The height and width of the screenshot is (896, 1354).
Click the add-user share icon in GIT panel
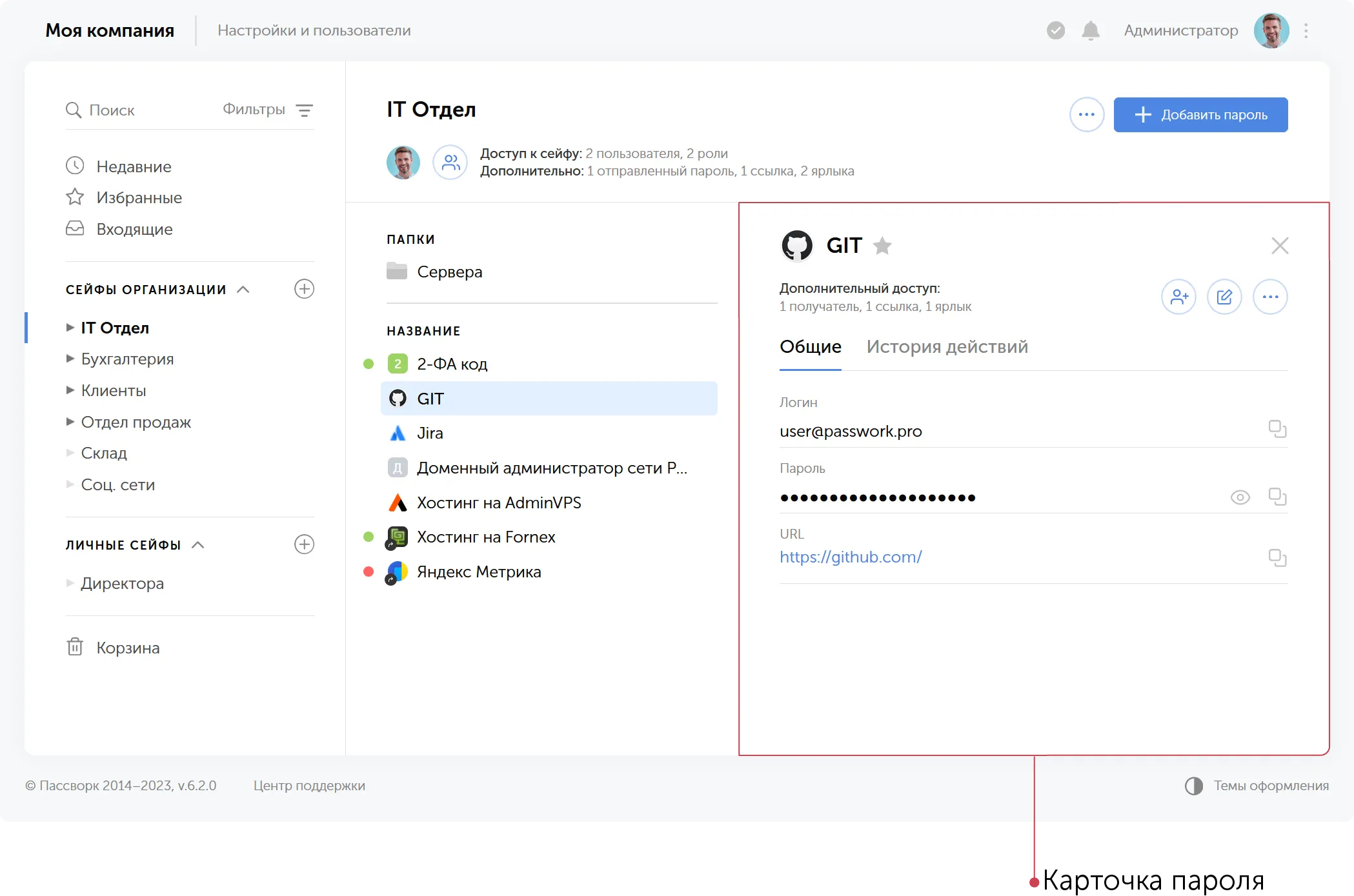pyautogui.click(x=1178, y=297)
